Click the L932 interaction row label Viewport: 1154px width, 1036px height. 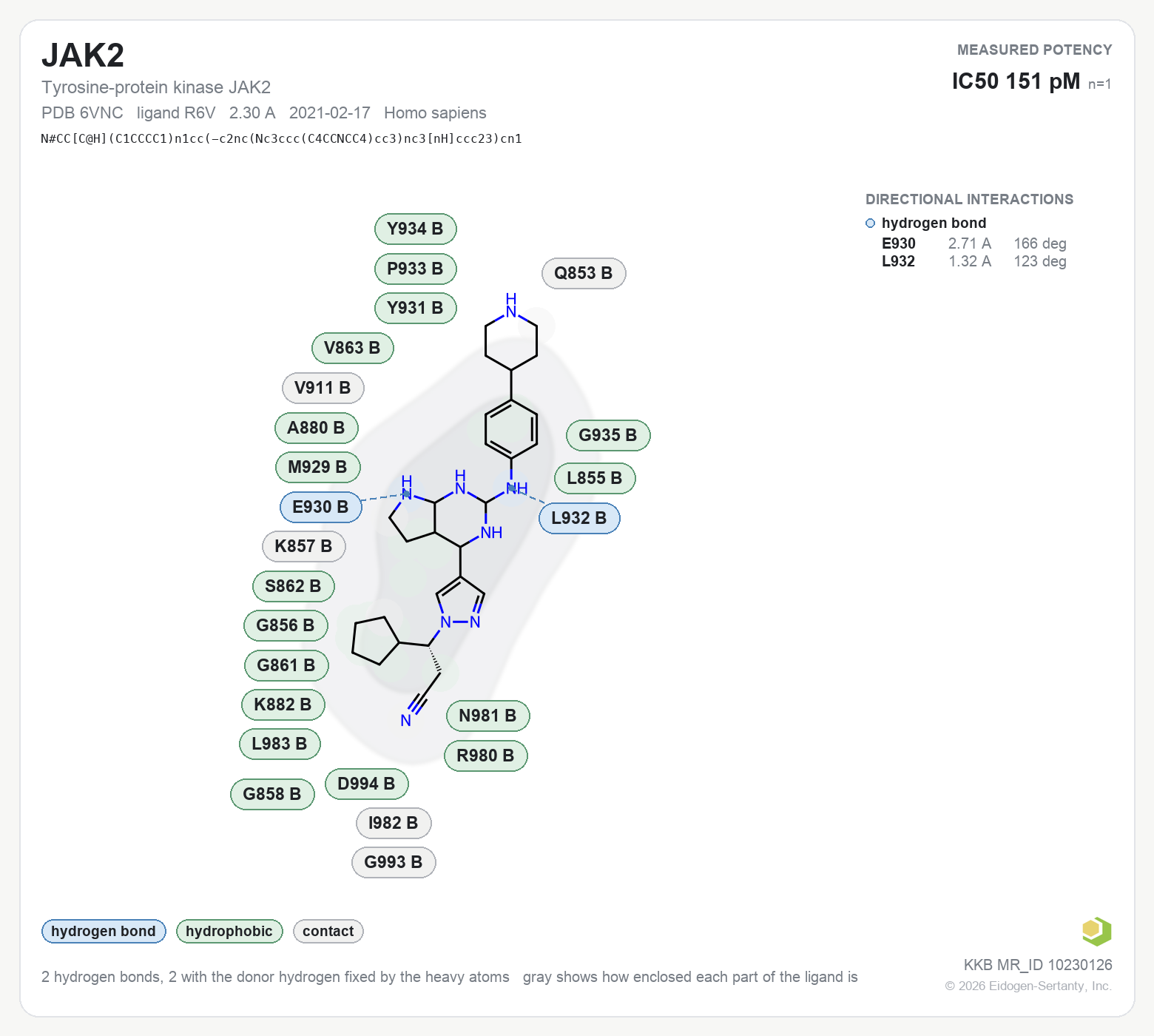coord(899,261)
